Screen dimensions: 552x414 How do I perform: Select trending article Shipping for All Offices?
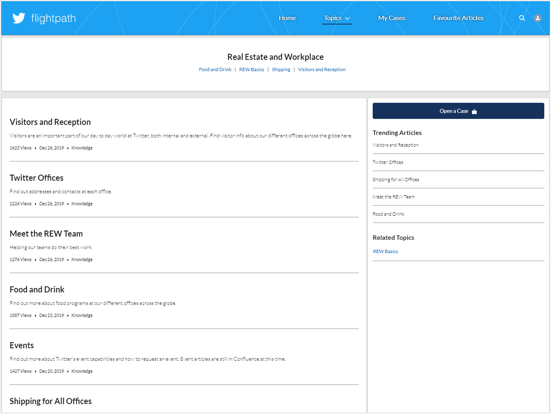pos(396,180)
